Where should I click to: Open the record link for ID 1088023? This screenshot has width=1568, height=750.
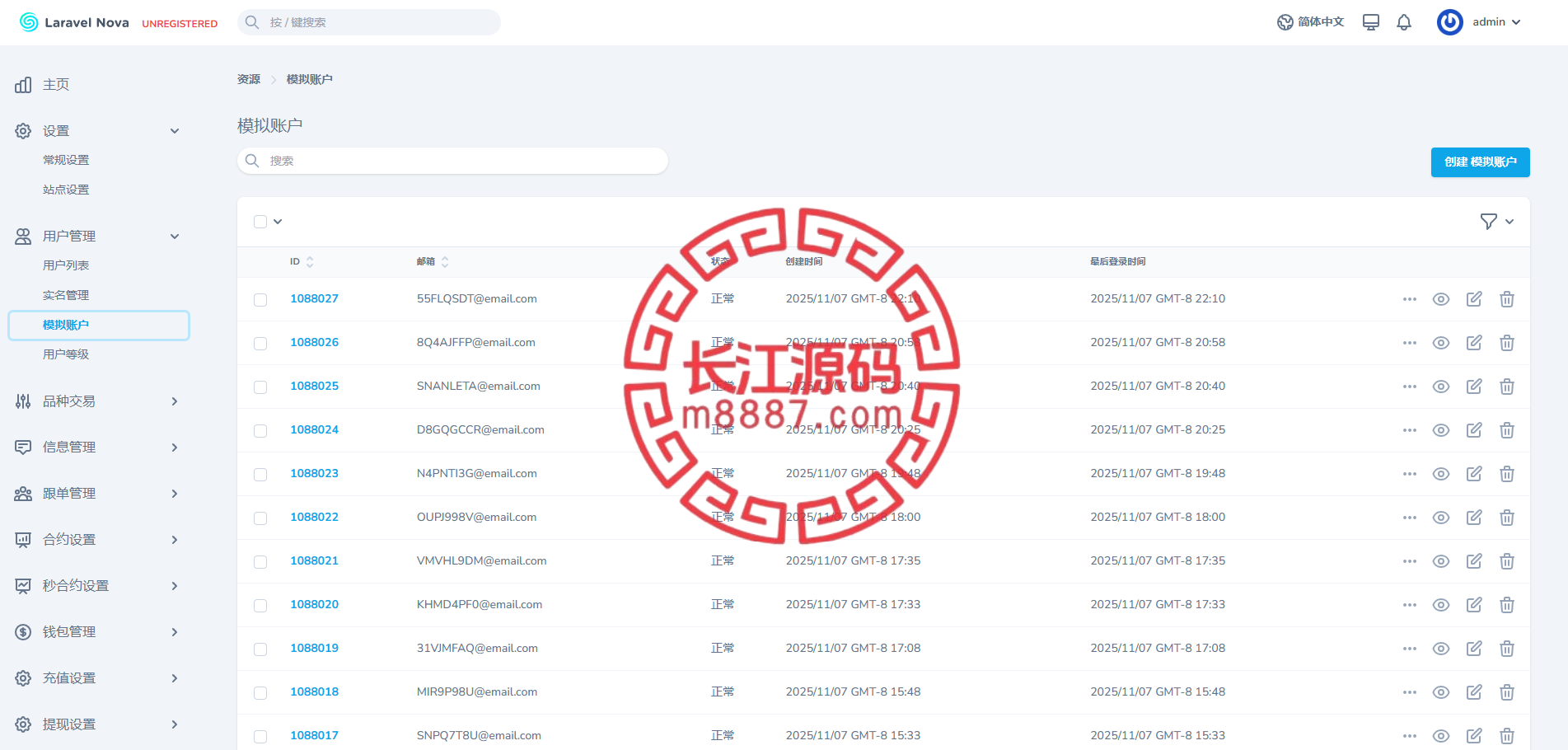click(x=314, y=473)
